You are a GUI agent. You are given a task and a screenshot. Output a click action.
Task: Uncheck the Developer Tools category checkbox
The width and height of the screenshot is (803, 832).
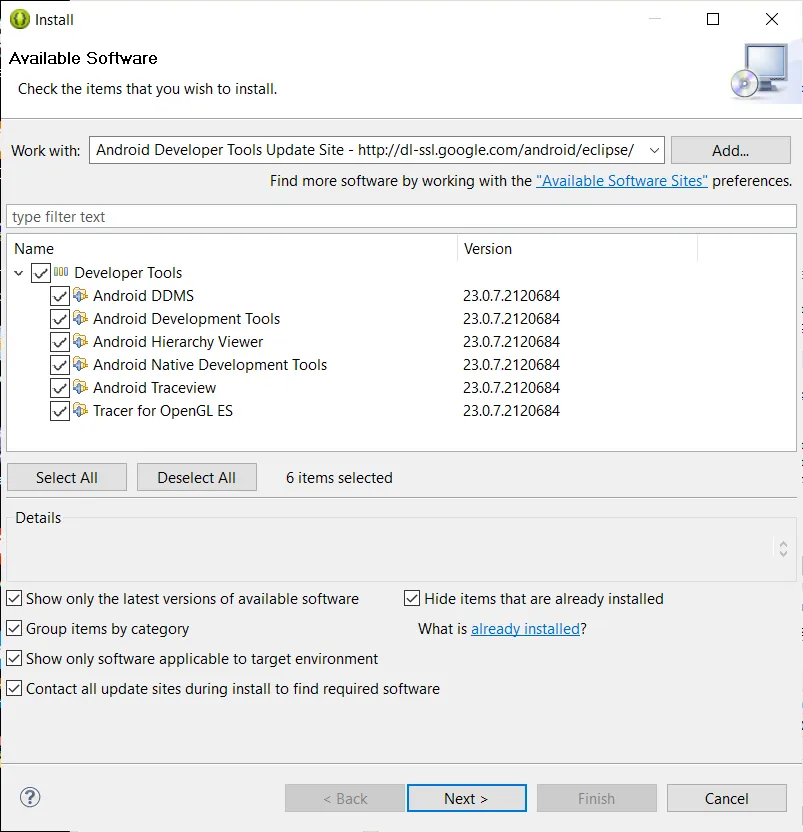[41, 273]
